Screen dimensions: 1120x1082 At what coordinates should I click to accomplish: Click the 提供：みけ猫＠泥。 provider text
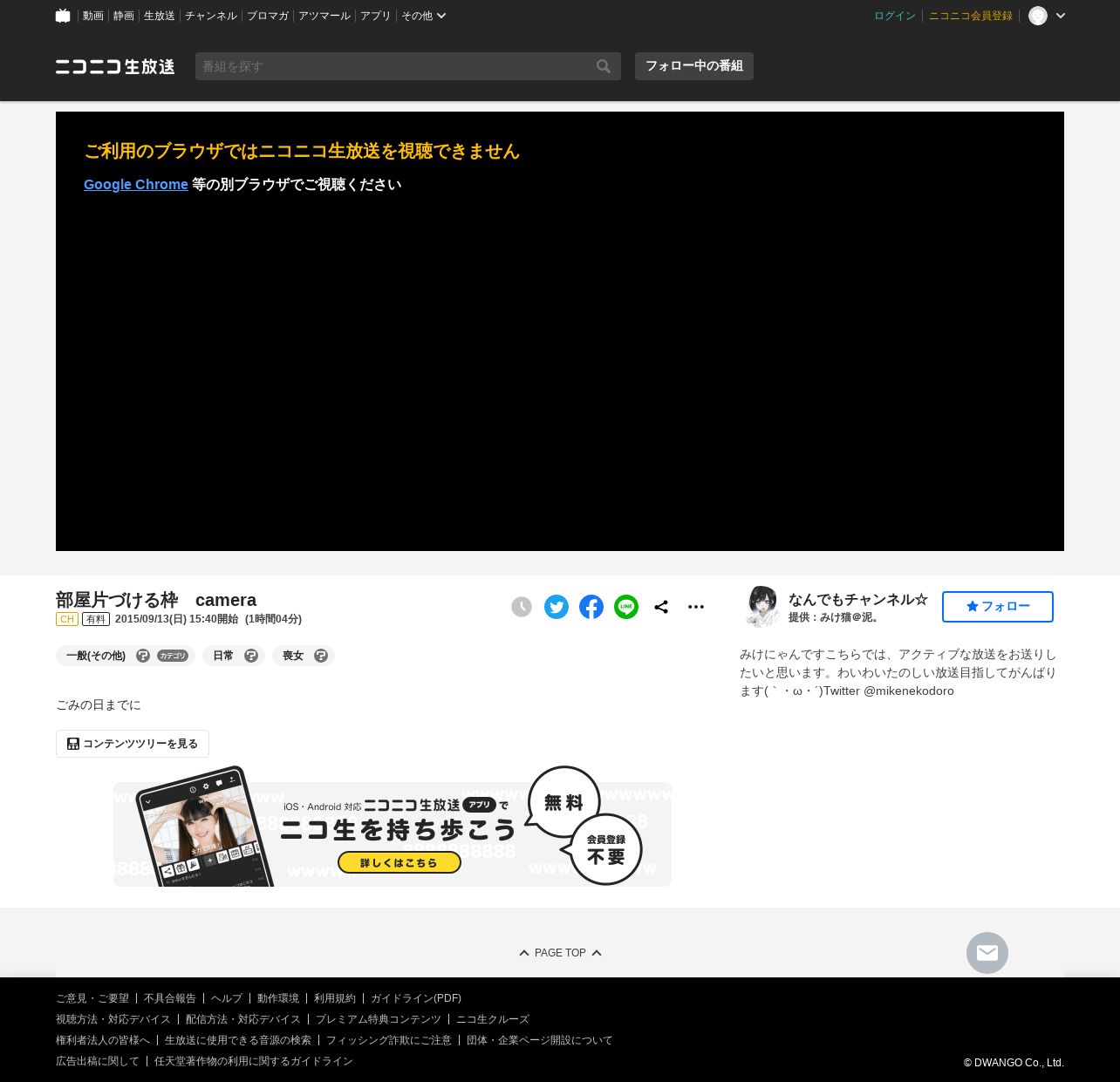coord(836,617)
